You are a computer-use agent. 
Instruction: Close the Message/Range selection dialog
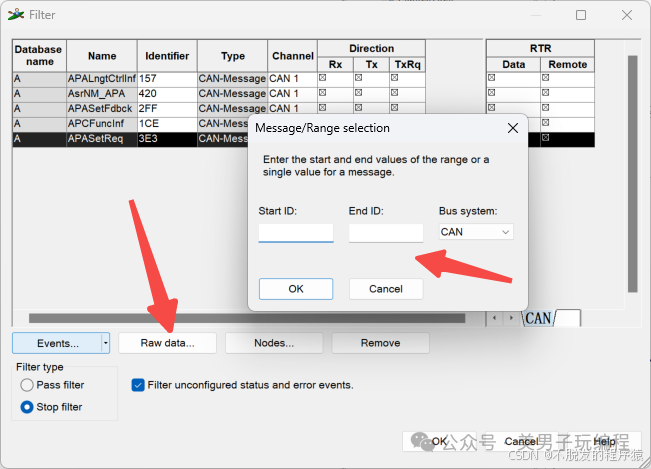pyautogui.click(x=513, y=128)
